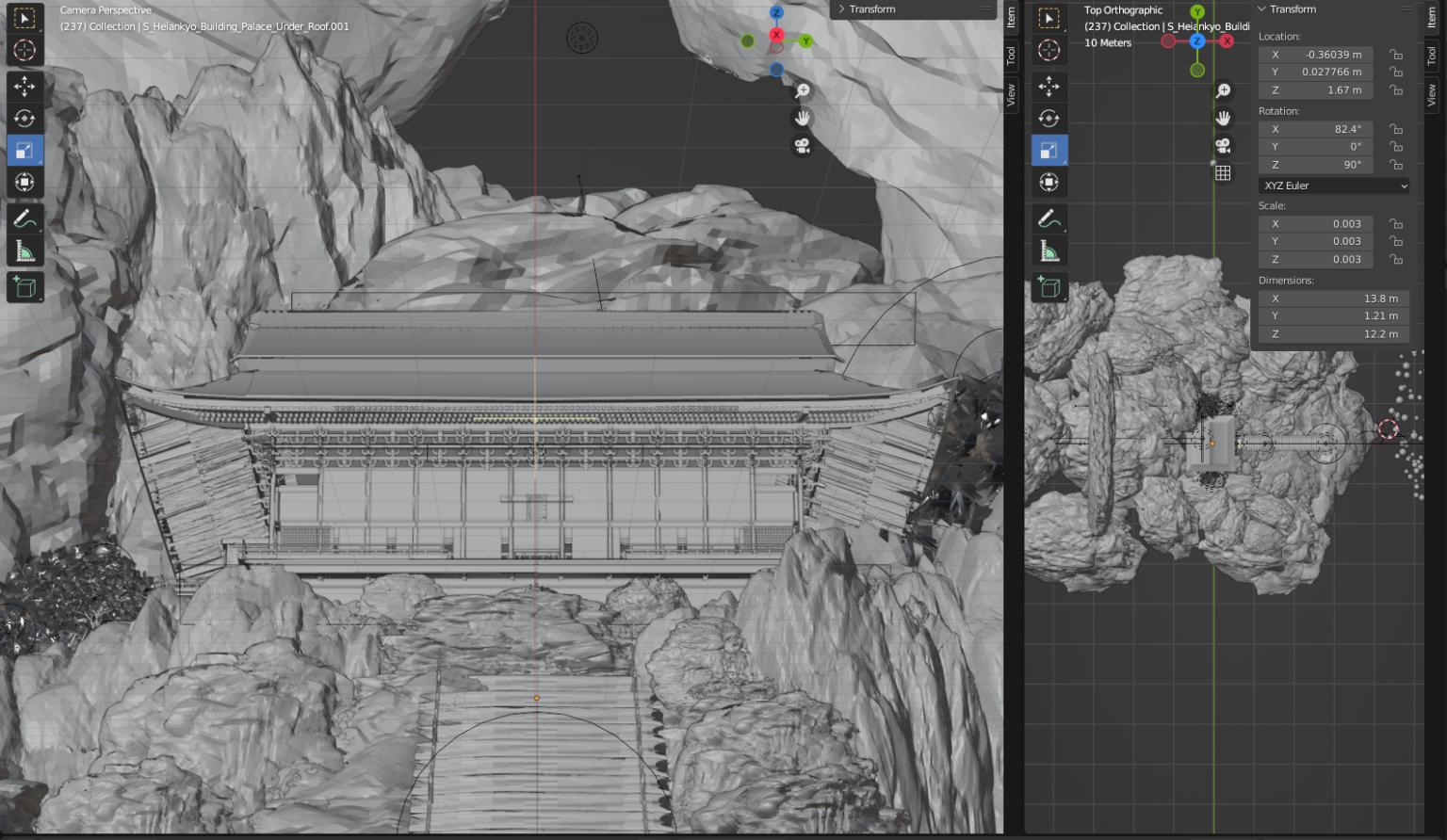Lock the Scale Y value
Screen dimensions: 1447x840
point(1396,241)
